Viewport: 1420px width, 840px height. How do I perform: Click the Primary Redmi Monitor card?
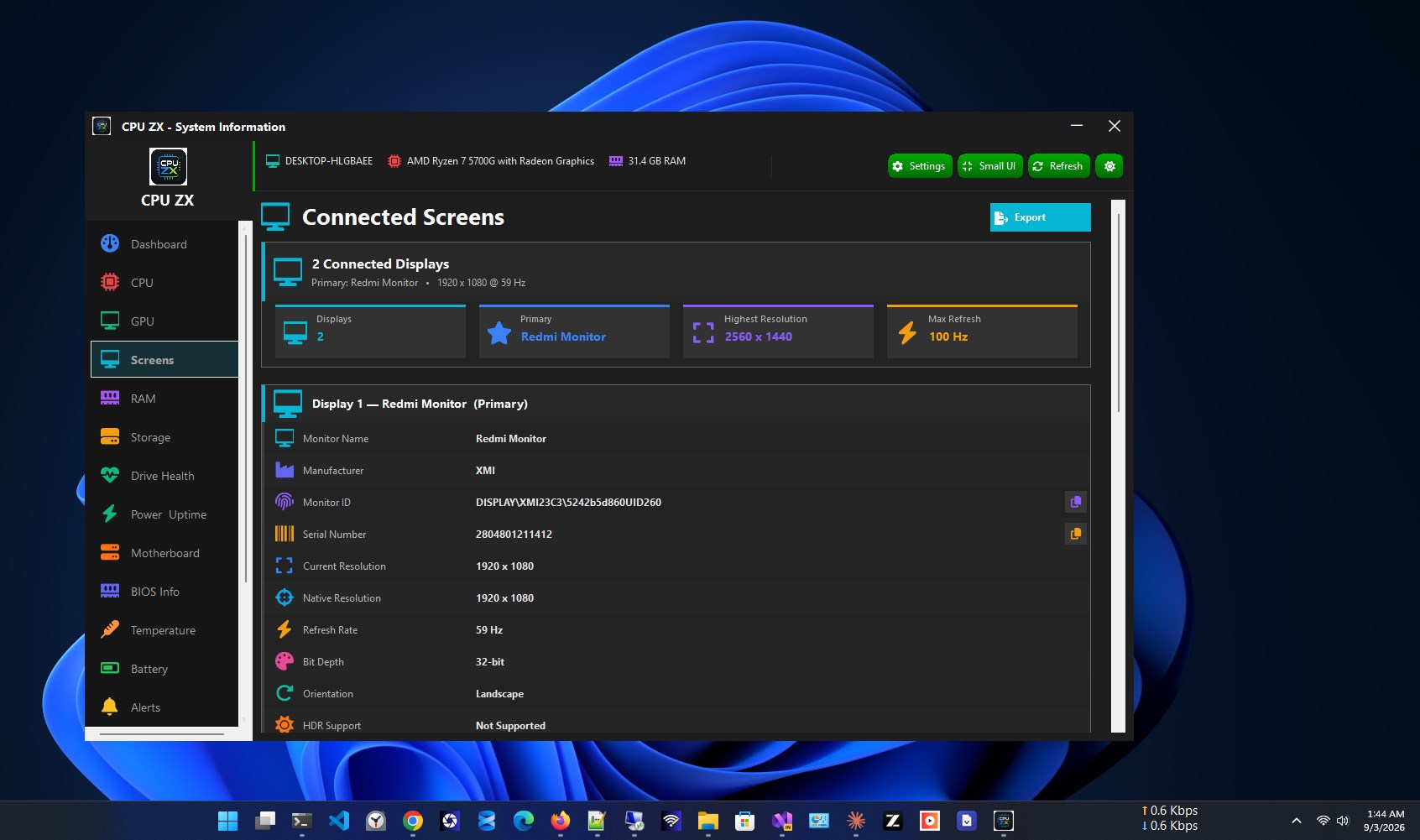coord(574,331)
